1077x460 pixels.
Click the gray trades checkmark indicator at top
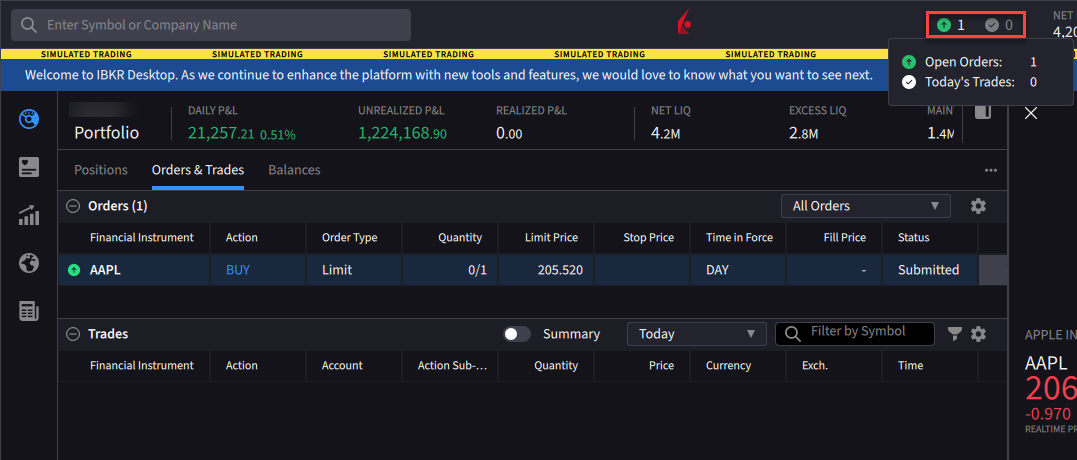(999, 25)
